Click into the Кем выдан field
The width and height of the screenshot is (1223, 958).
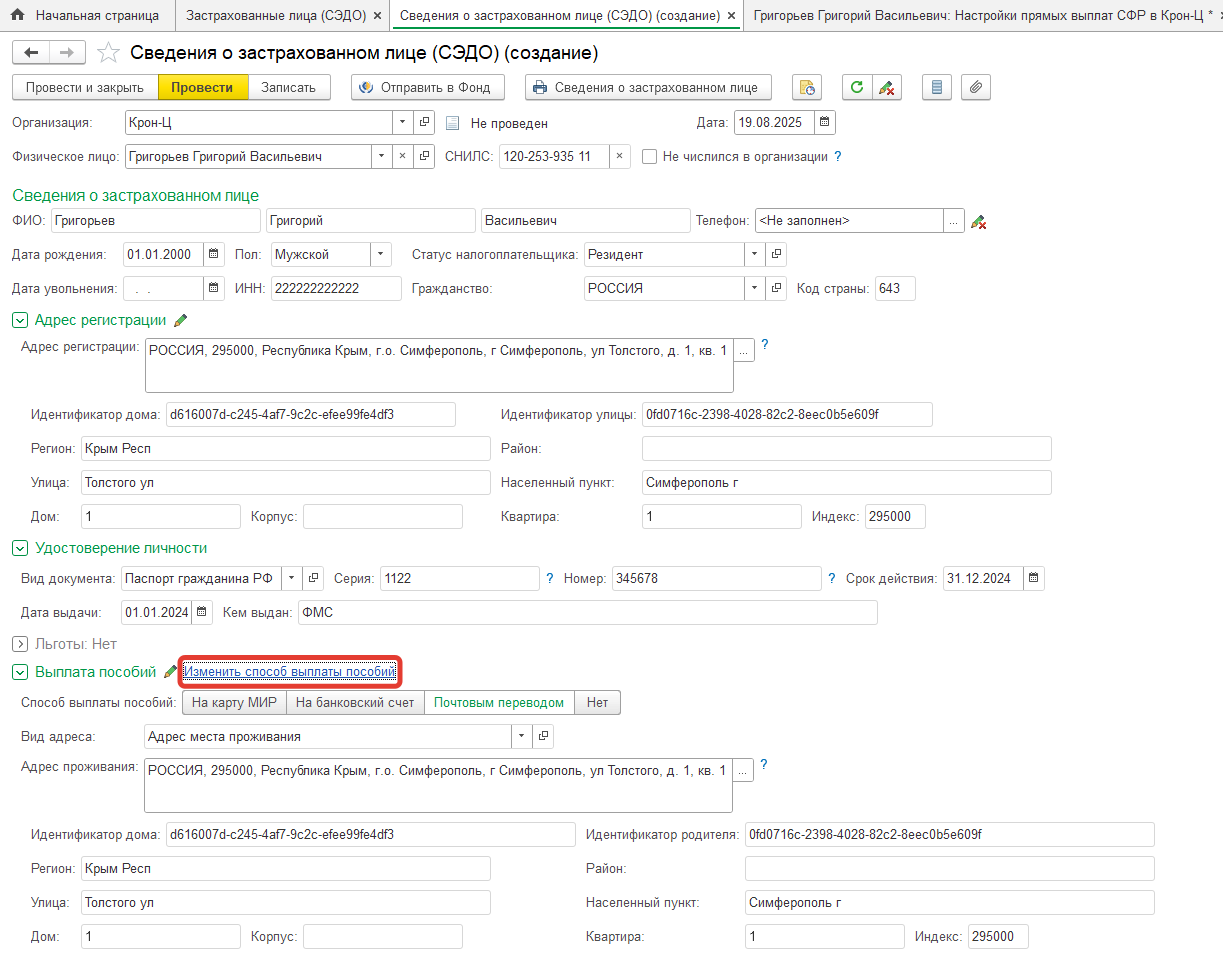click(587, 612)
